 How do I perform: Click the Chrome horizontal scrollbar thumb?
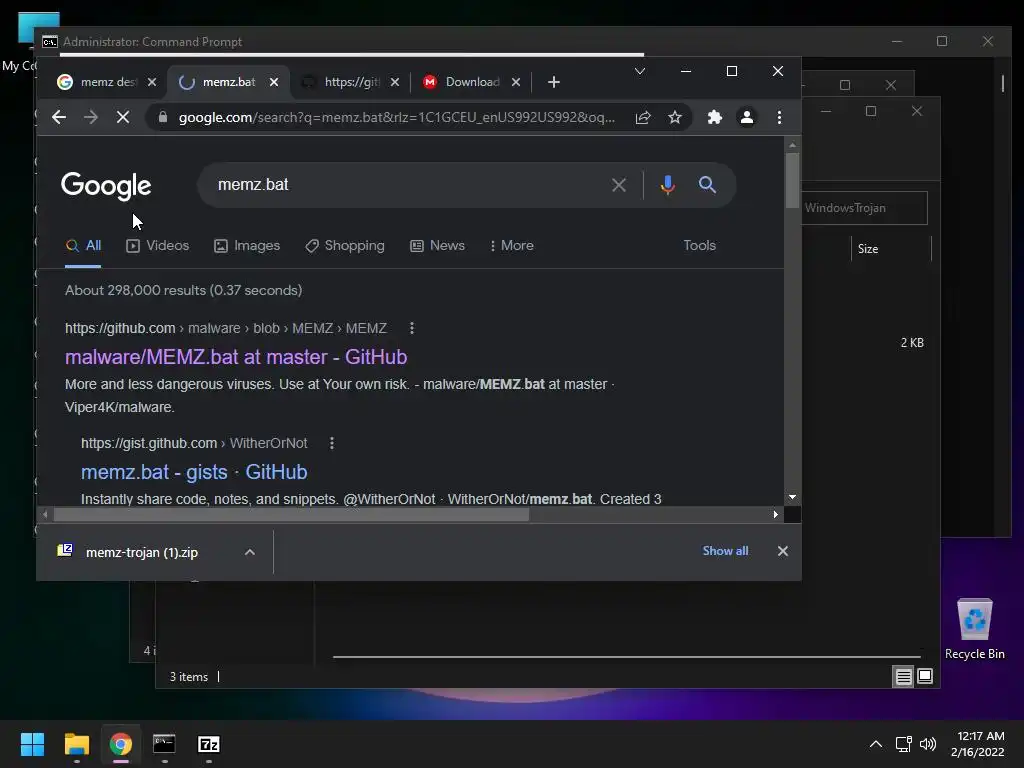(291, 515)
